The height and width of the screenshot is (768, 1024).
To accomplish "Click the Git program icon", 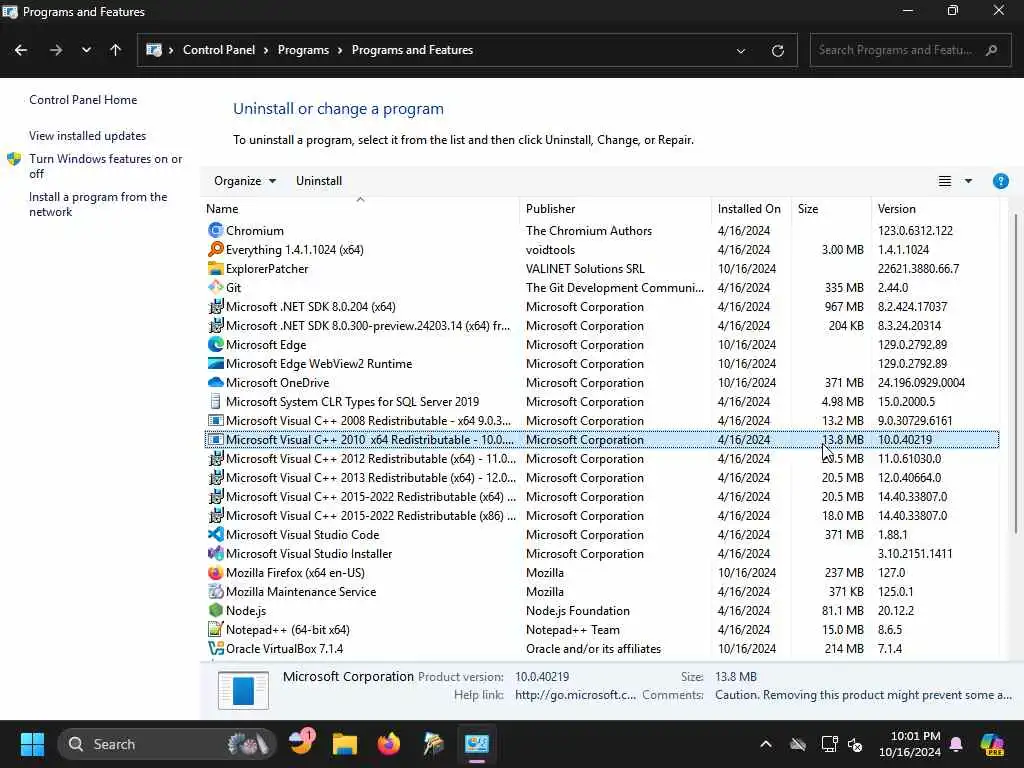I will pyautogui.click(x=216, y=287).
